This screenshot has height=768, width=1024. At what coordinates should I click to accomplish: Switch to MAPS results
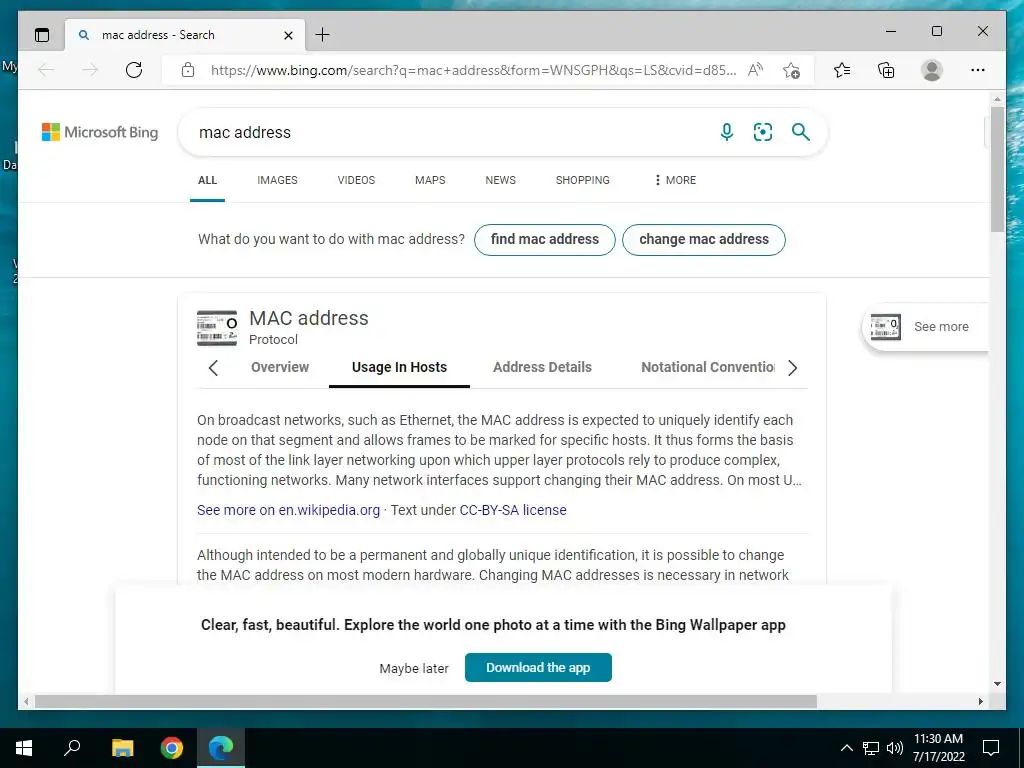tap(430, 180)
